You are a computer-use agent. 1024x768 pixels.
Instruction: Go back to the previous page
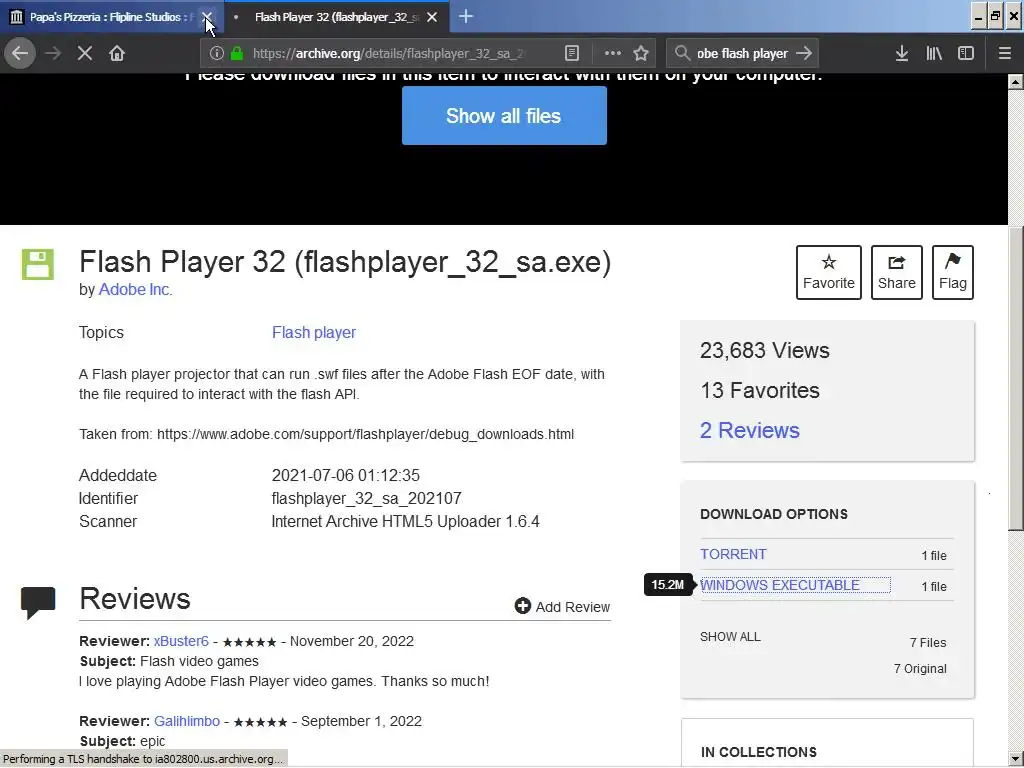point(20,53)
